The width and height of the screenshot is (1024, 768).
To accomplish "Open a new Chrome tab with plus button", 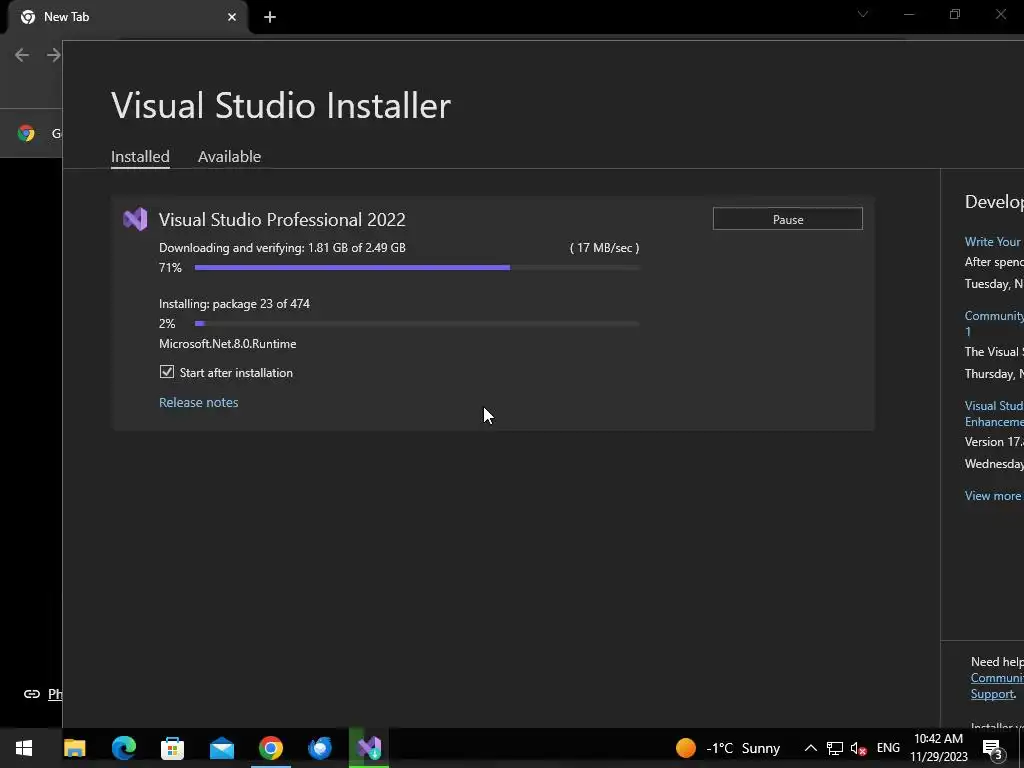I will 270,17.
